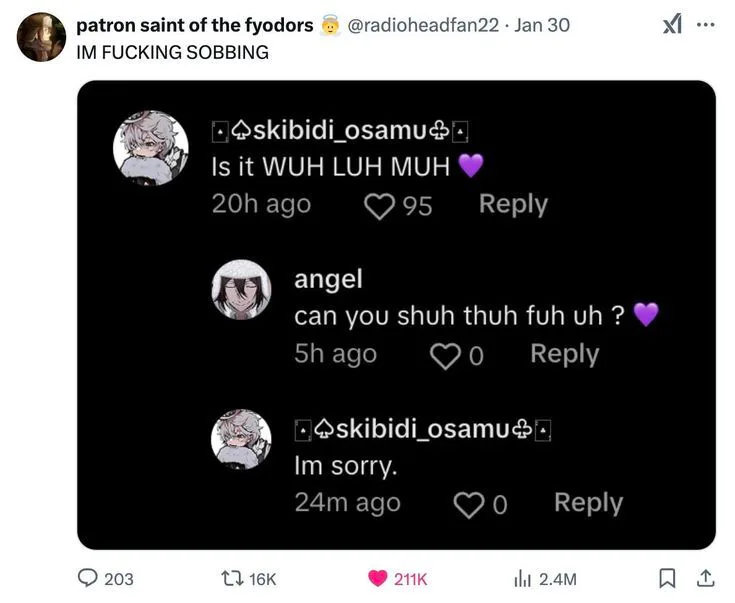Open the Jan 30 timestamp link
Image resolution: width=735 pixels, height=603 pixels.
coord(542,25)
